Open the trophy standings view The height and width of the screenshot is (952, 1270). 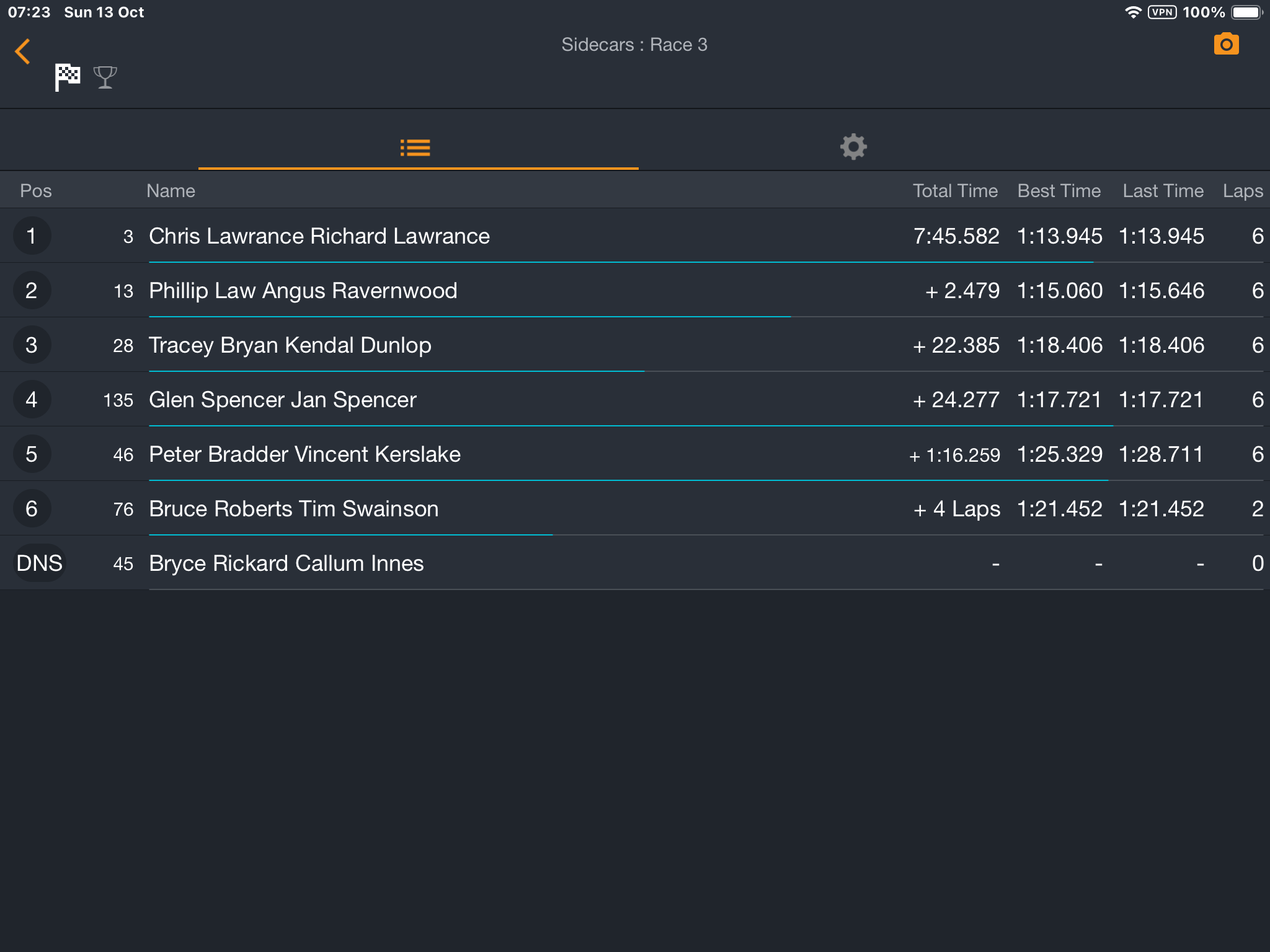pos(105,77)
